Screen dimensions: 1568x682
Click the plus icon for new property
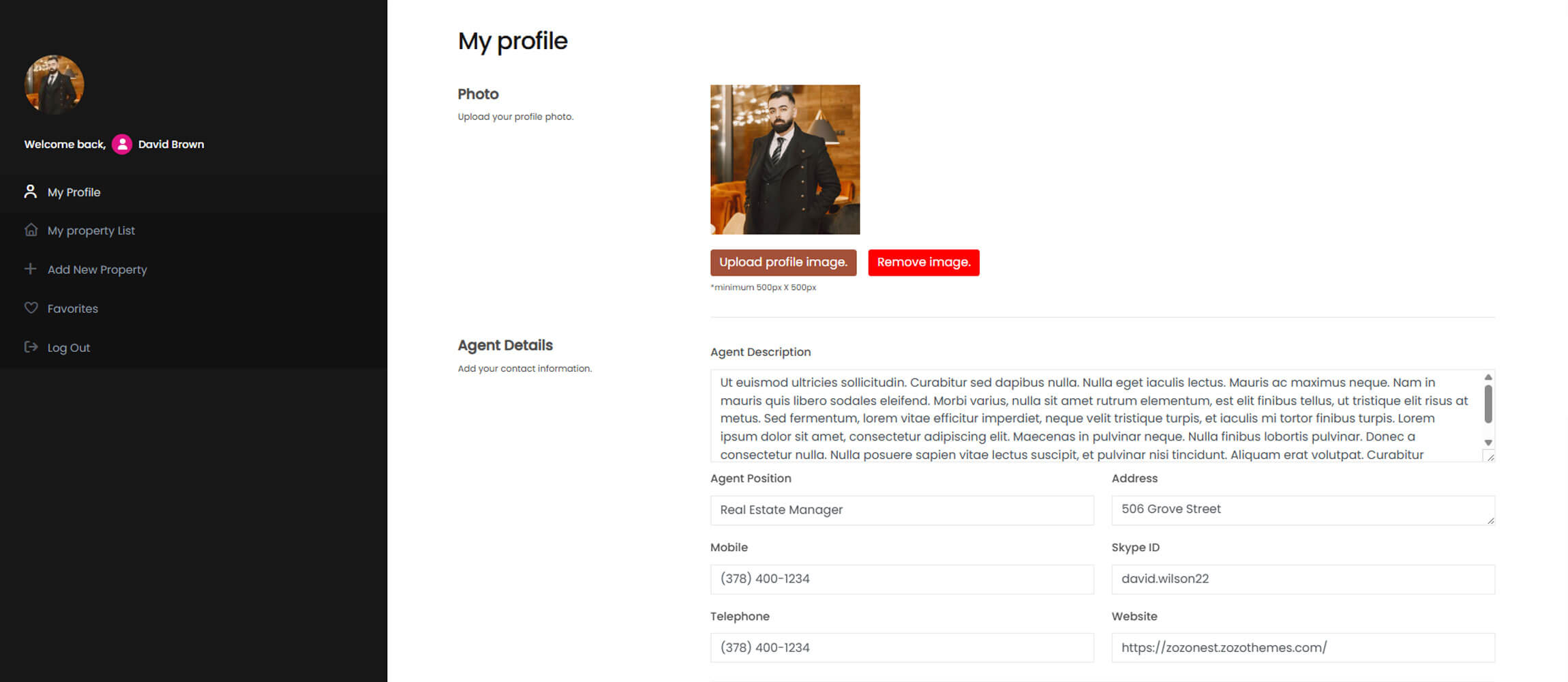tap(31, 269)
